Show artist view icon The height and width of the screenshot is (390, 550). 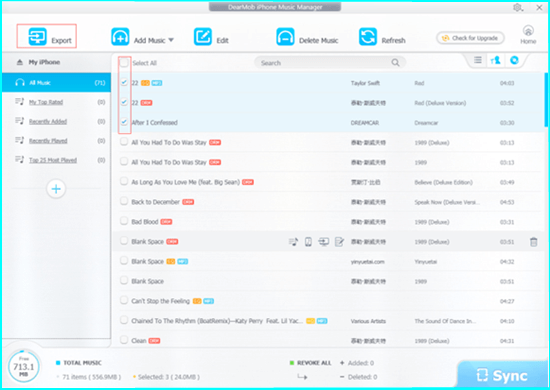495,60
